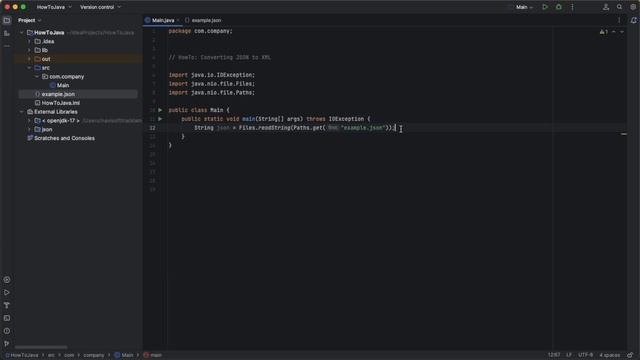
Task: Click line:column position in status bar
Action: [x=554, y=355]
